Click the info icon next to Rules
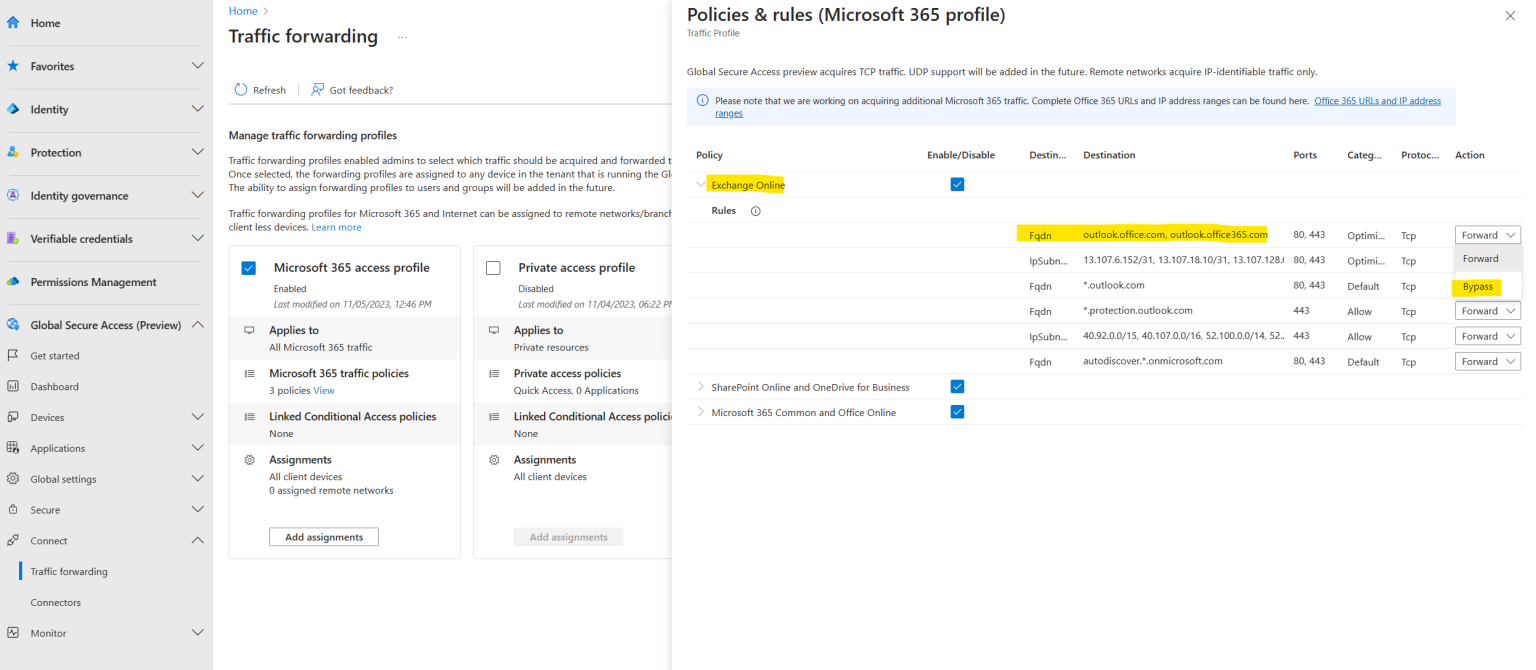 coord(757,211)
